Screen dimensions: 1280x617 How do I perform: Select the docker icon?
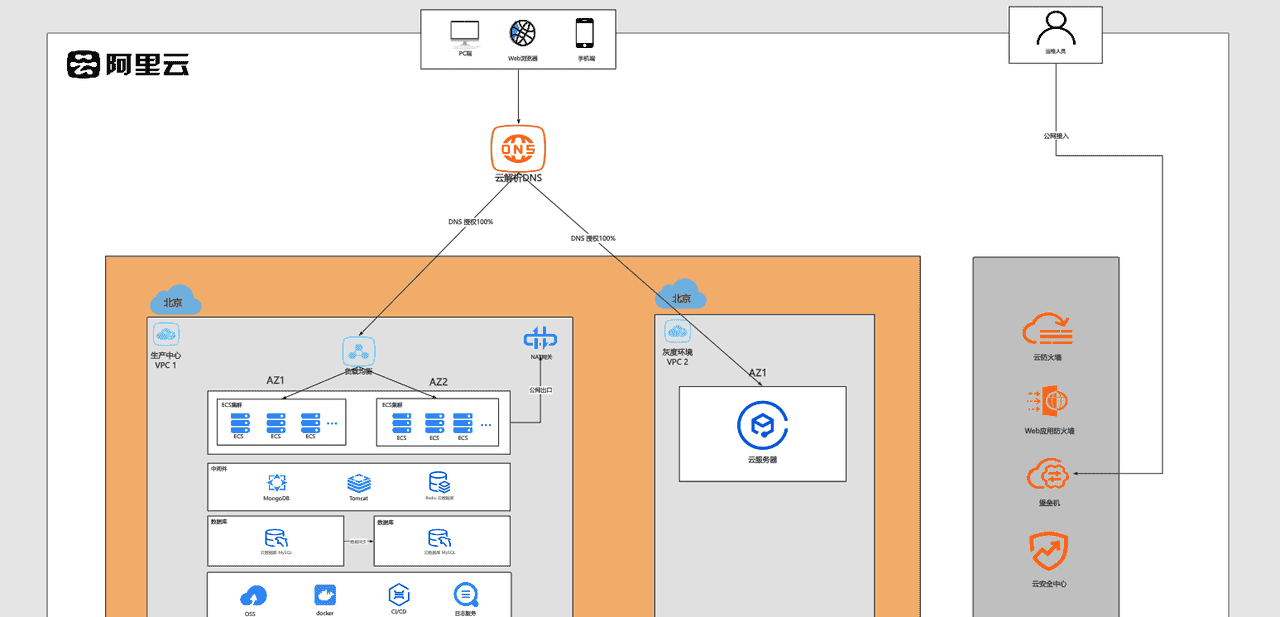coord(324,596)
